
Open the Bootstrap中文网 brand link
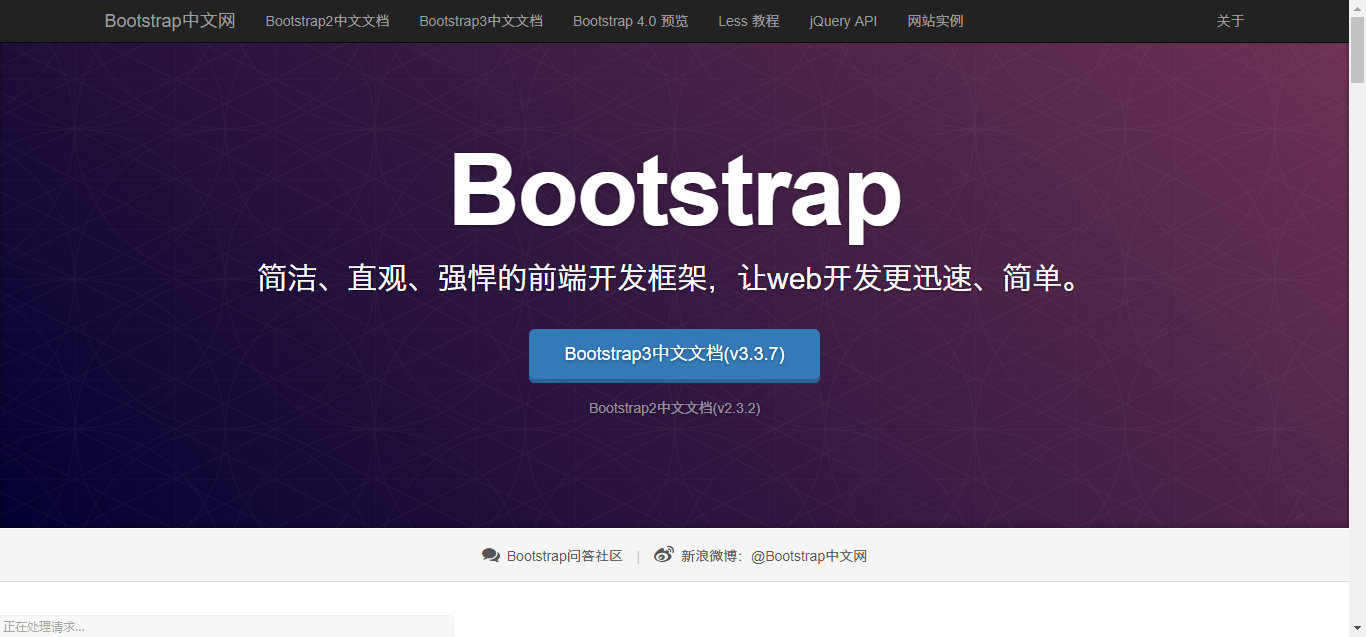(170, 21)
